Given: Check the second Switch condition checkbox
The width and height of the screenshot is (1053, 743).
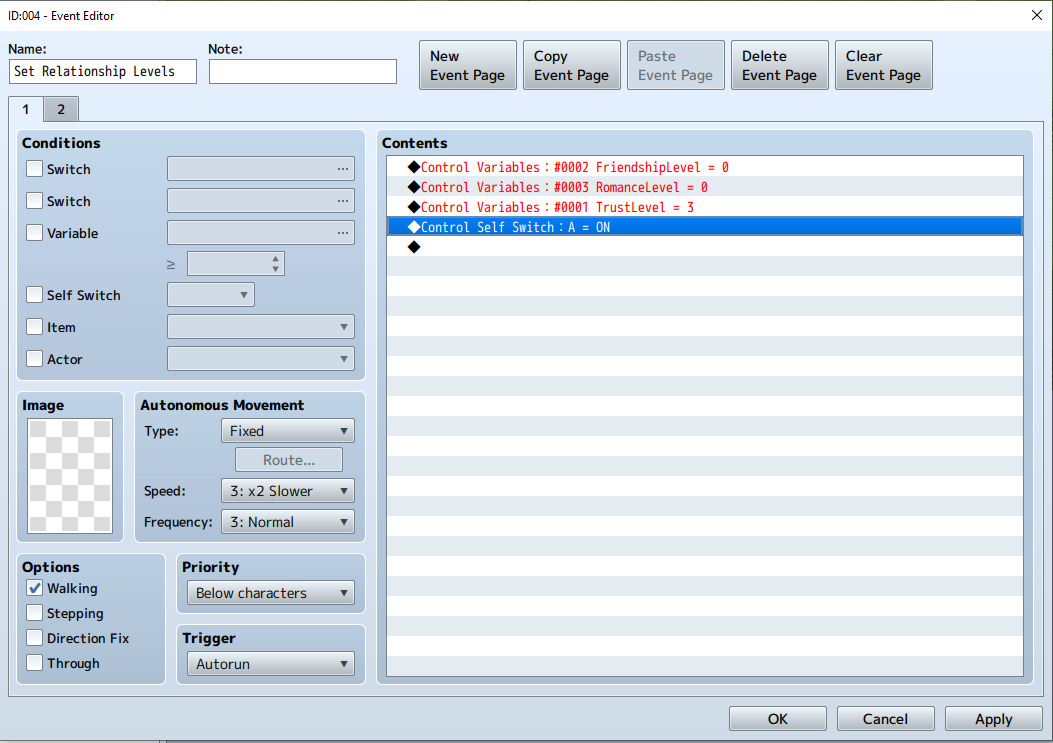Looking at the screenshot, I should tap(34, 200).
